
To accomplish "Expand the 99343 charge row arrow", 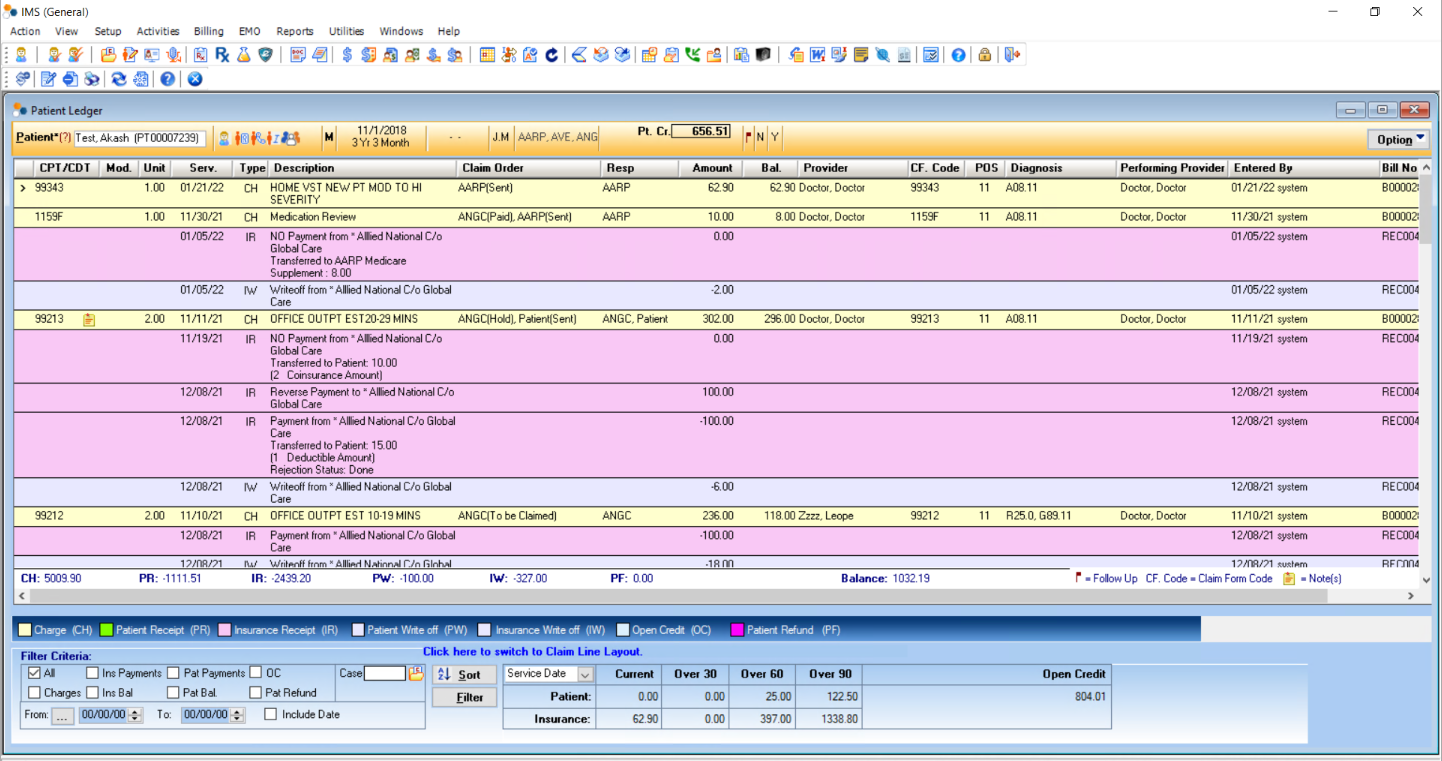I will coord(23,188).
